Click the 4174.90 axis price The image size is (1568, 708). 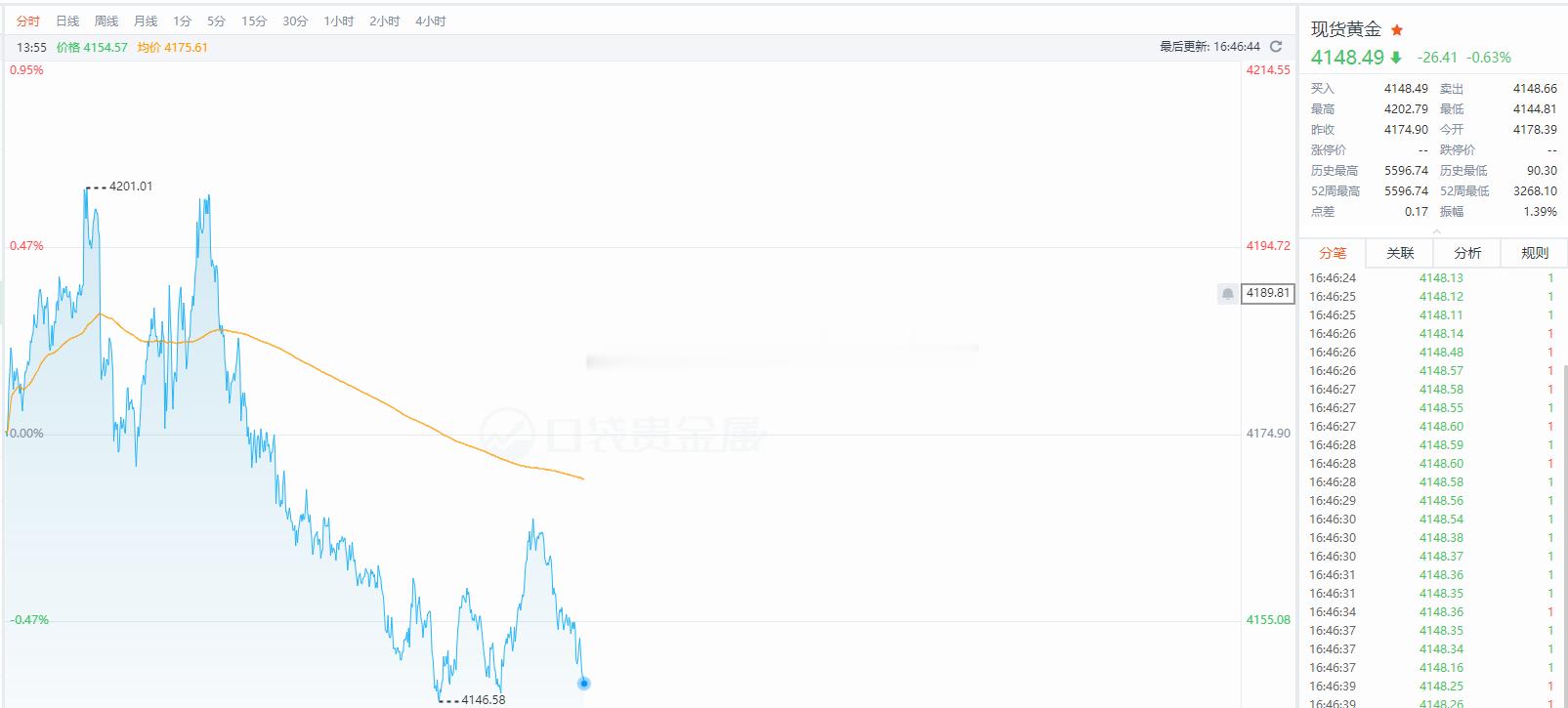[x=1268, y=434]
